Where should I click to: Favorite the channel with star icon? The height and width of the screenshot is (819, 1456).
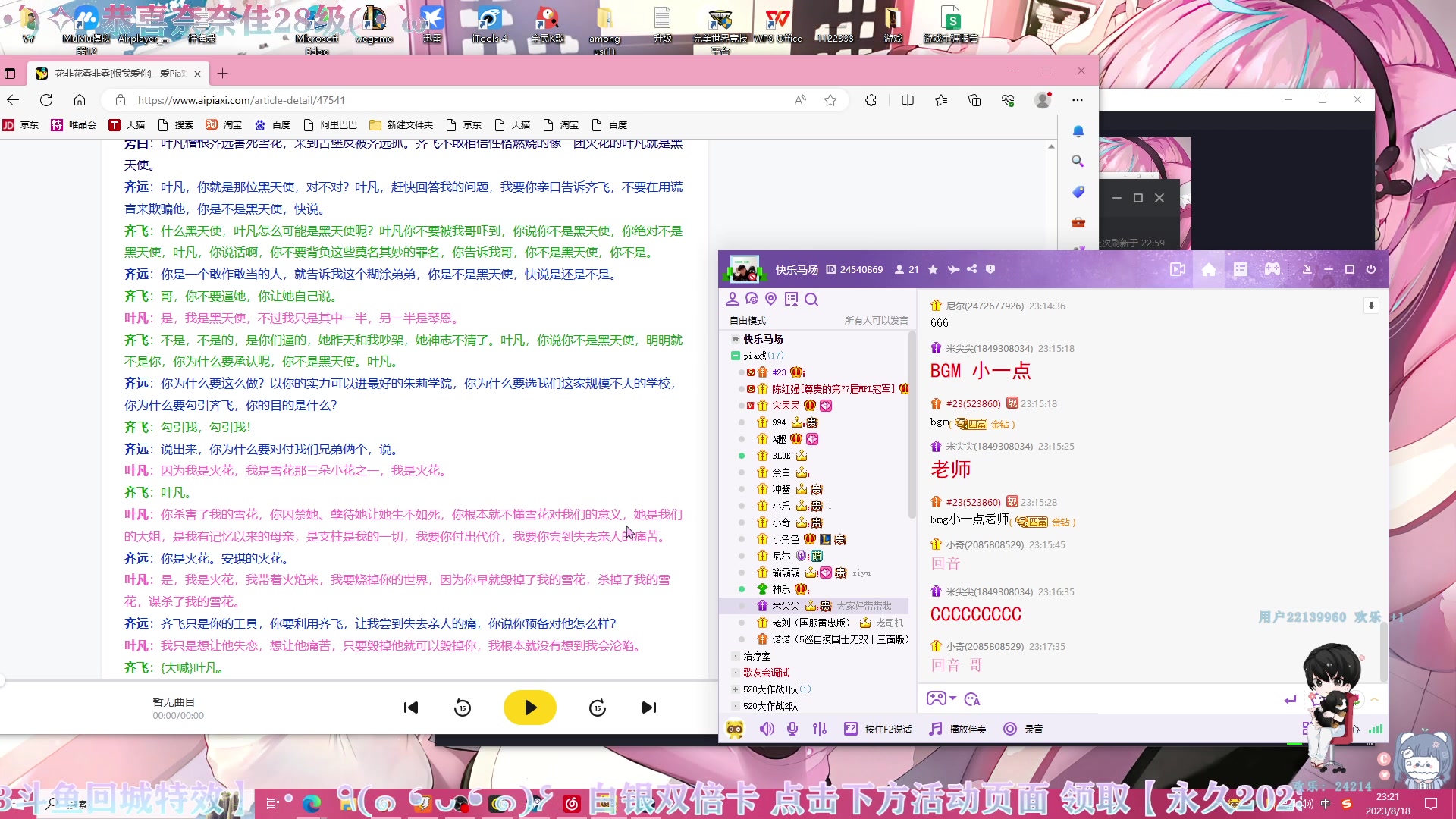click(x=933, y=270)
